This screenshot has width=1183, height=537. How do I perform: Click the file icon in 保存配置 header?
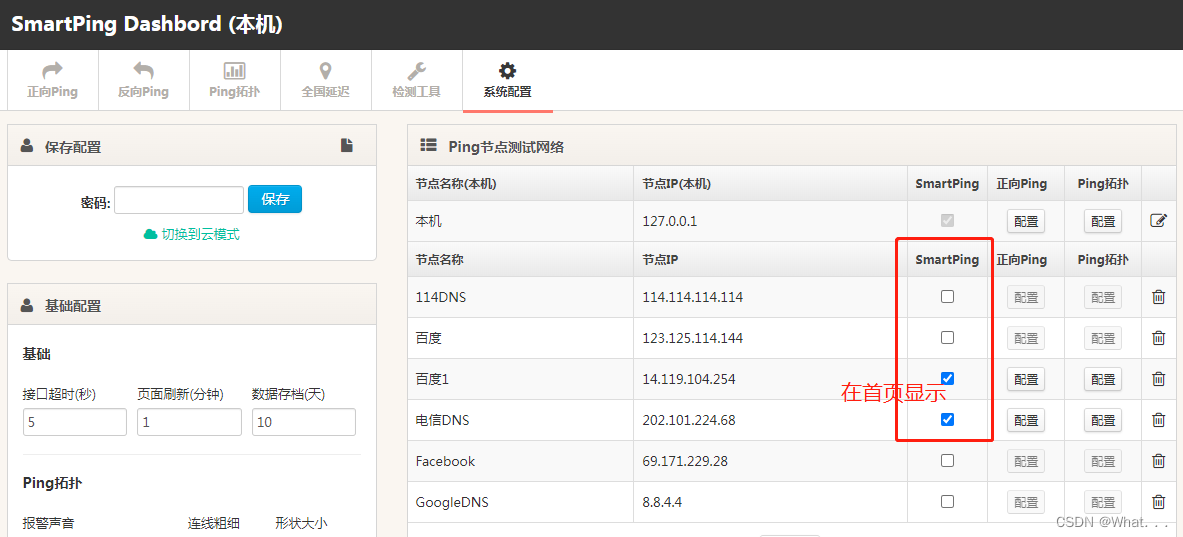347,146
